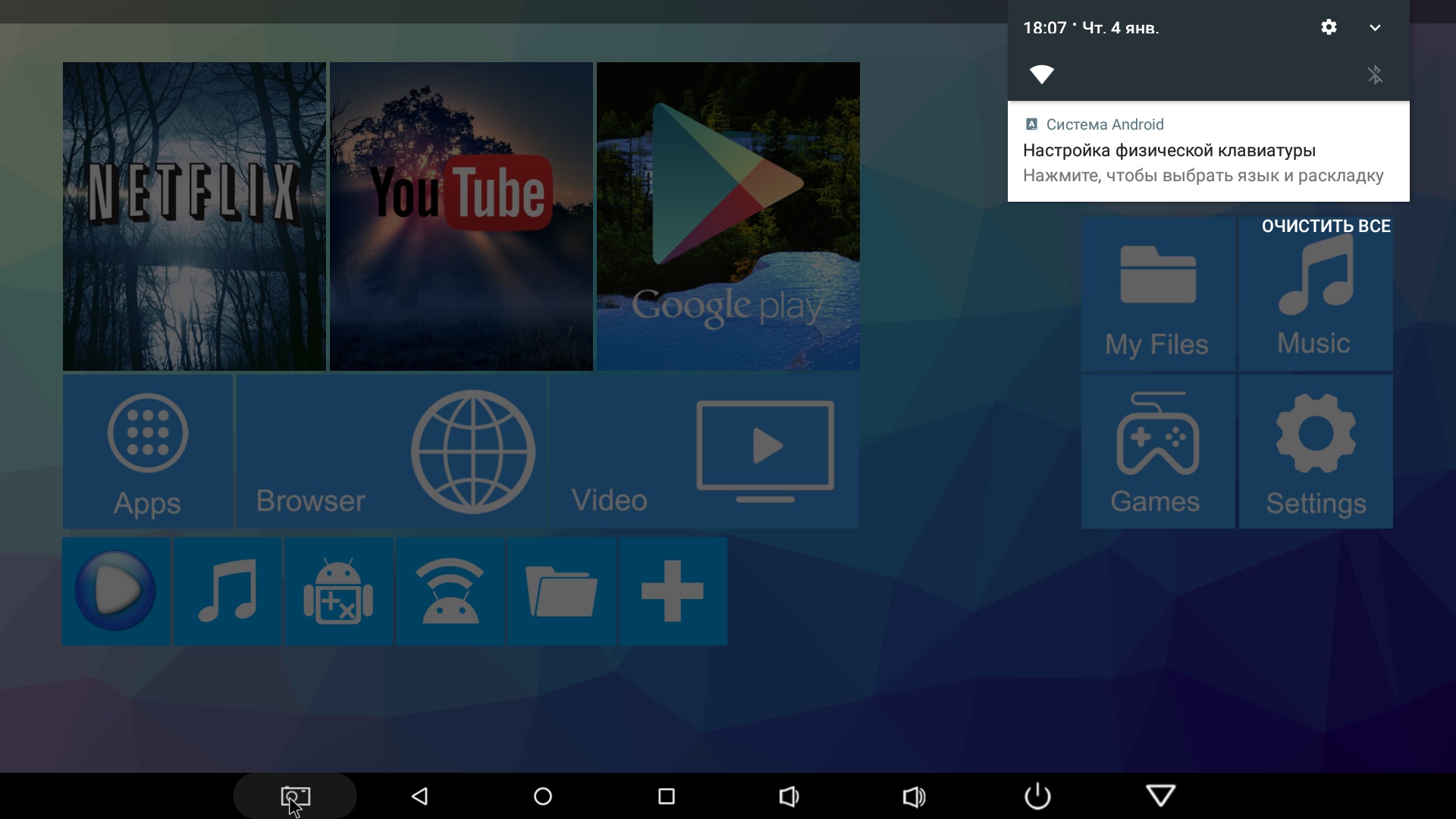Open the My Files folder tile
This screenshot has width=1456, height=819.
coord(1158,294)
